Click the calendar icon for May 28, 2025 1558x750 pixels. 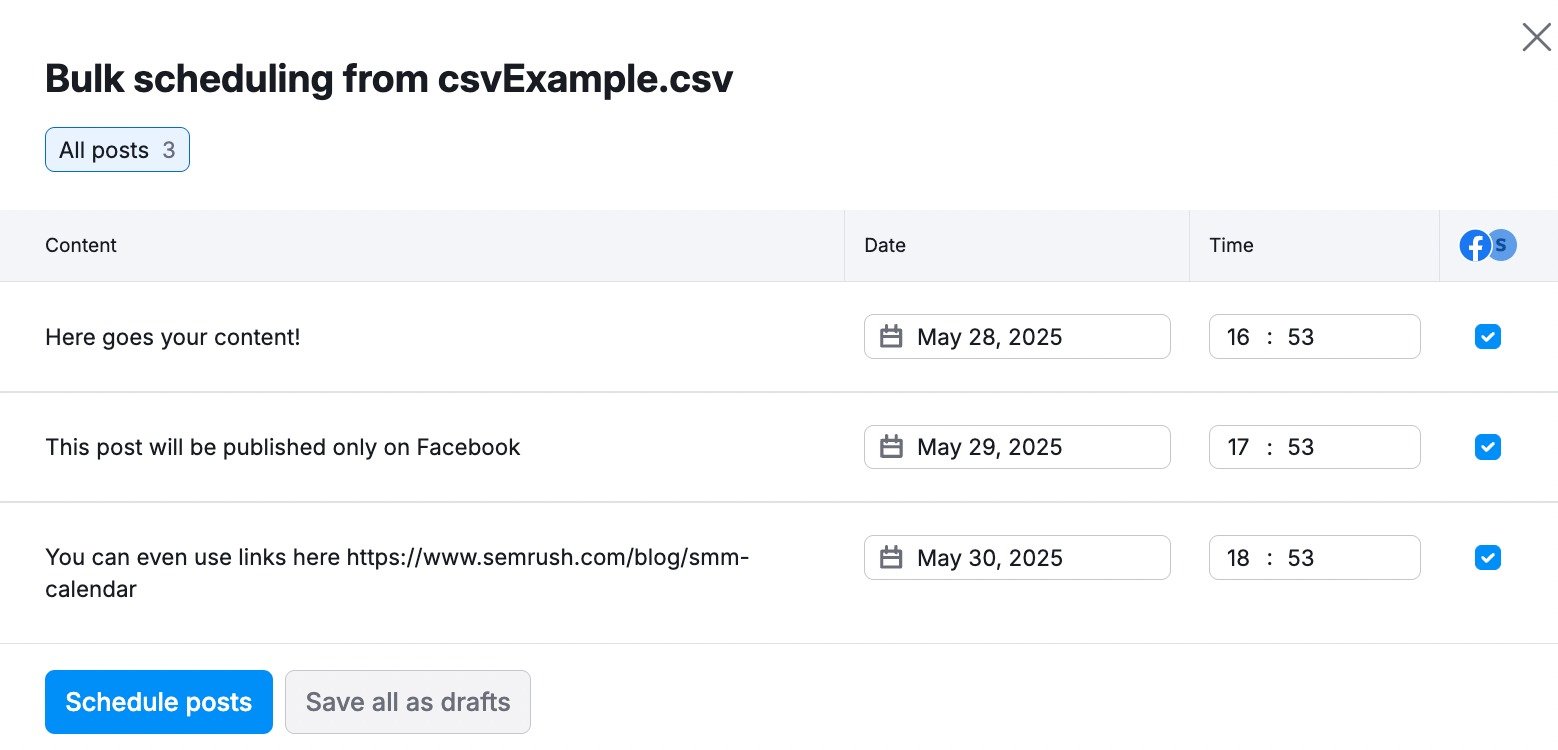point(891,337)
